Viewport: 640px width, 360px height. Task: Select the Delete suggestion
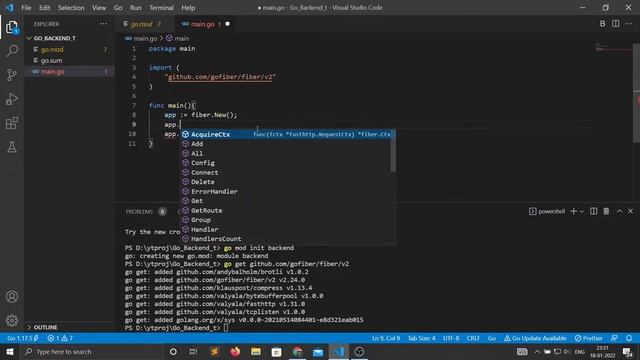[x=286, y=182]
